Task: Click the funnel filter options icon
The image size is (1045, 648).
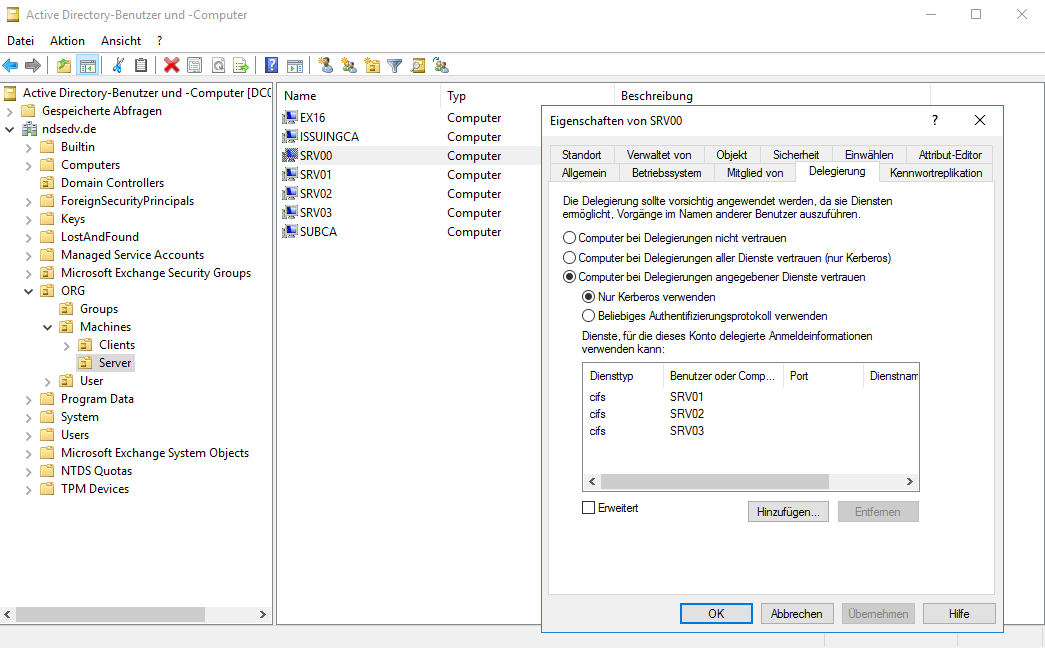Action: 395,65
